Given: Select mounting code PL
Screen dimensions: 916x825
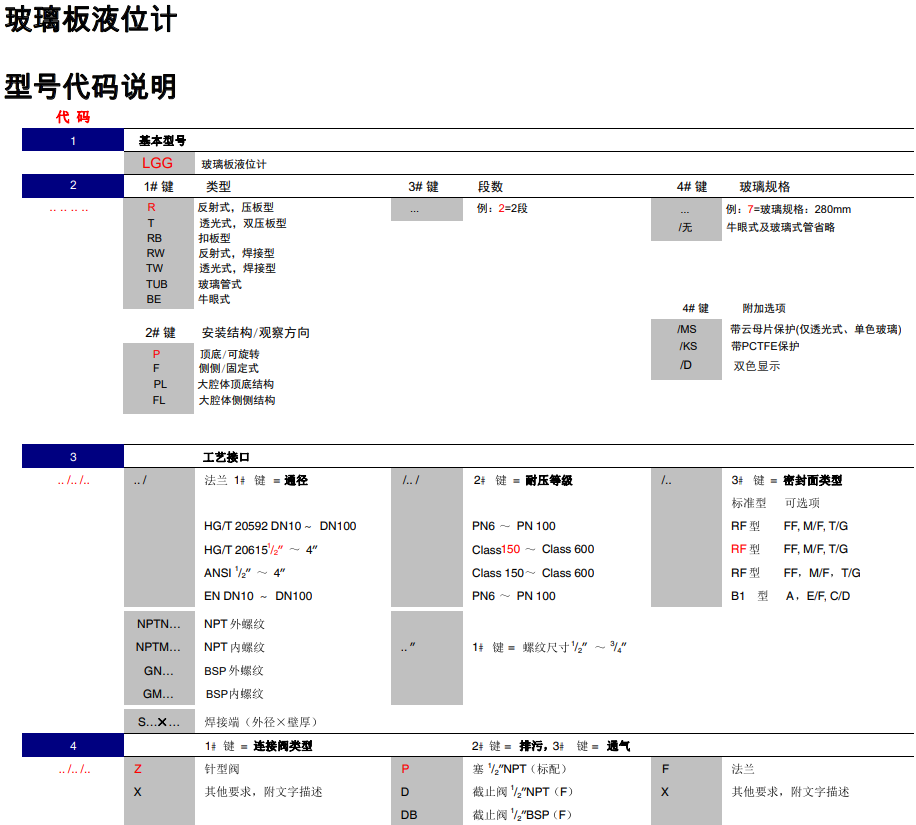Looking at the screenshot, I should point(160,384).
